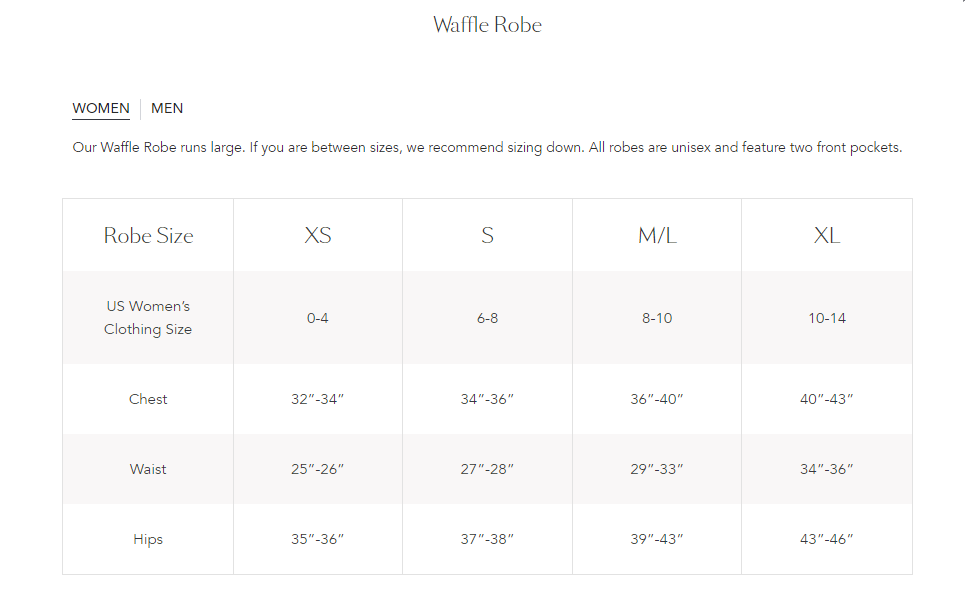Click the Hips row label
The image size is (967, 599).
coord(147,538)
